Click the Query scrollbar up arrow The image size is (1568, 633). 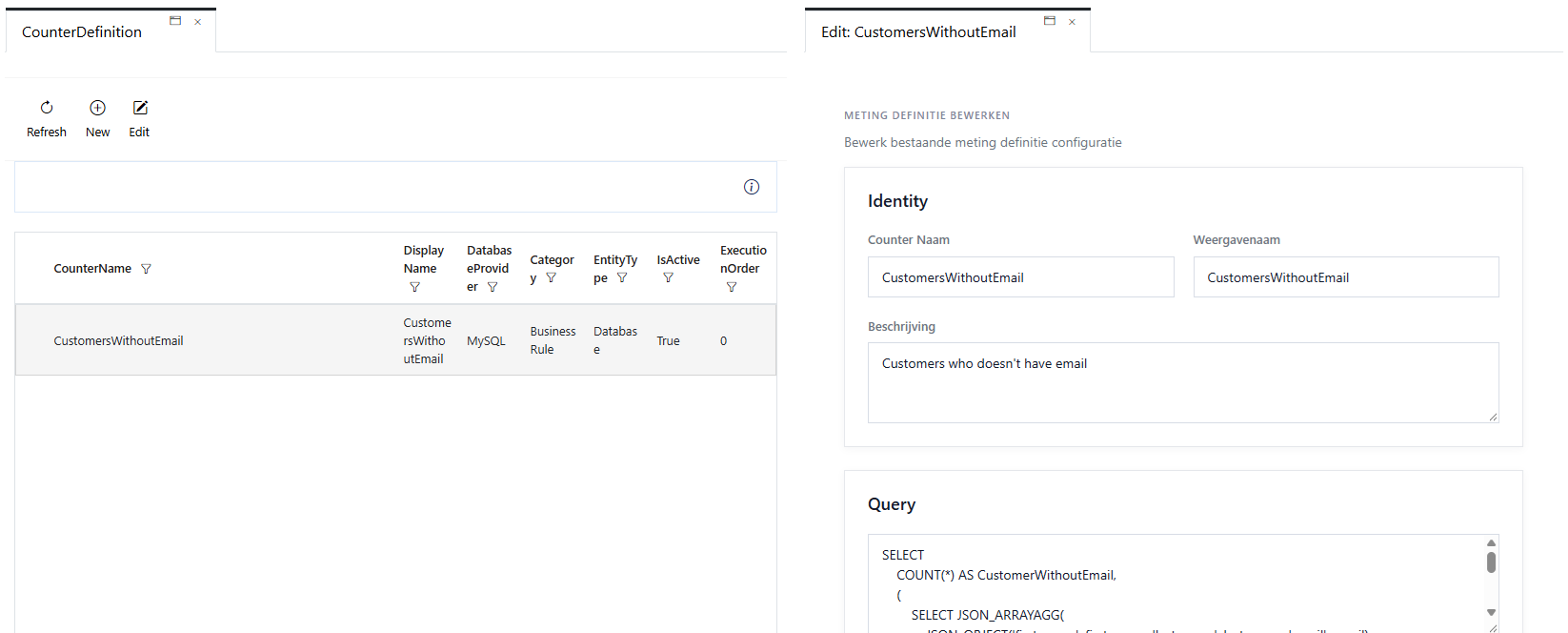(1492, 542)
